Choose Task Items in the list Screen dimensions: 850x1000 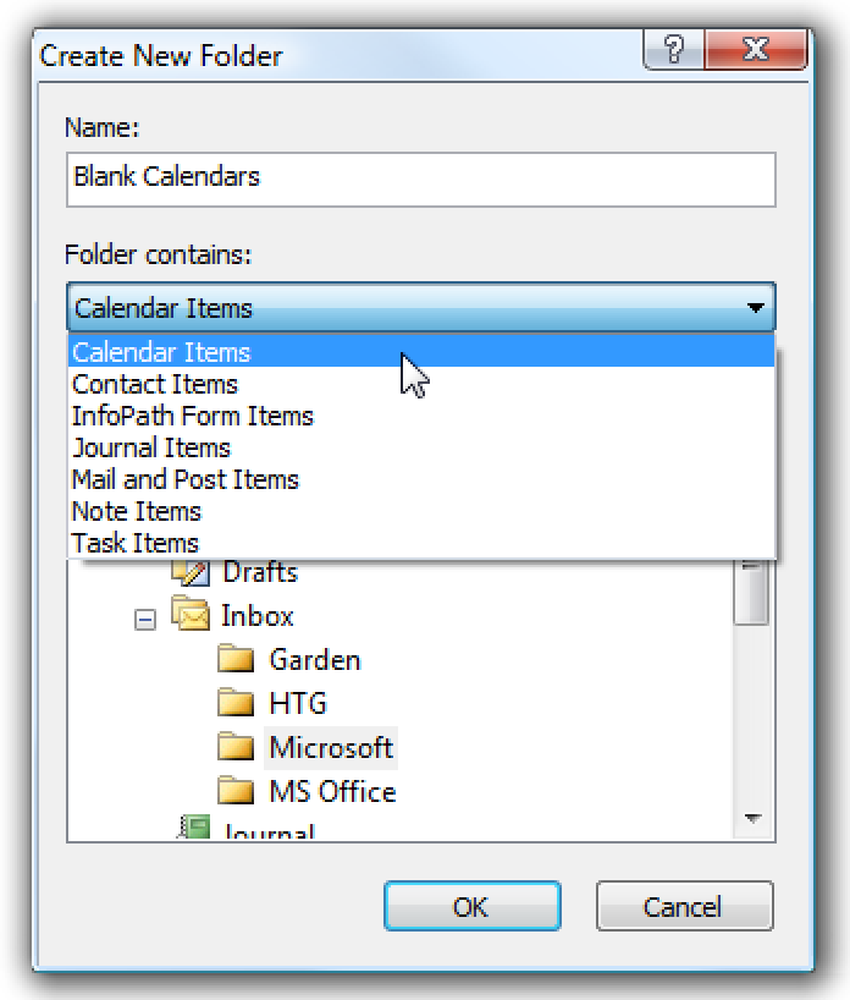(x=421, y=543)
